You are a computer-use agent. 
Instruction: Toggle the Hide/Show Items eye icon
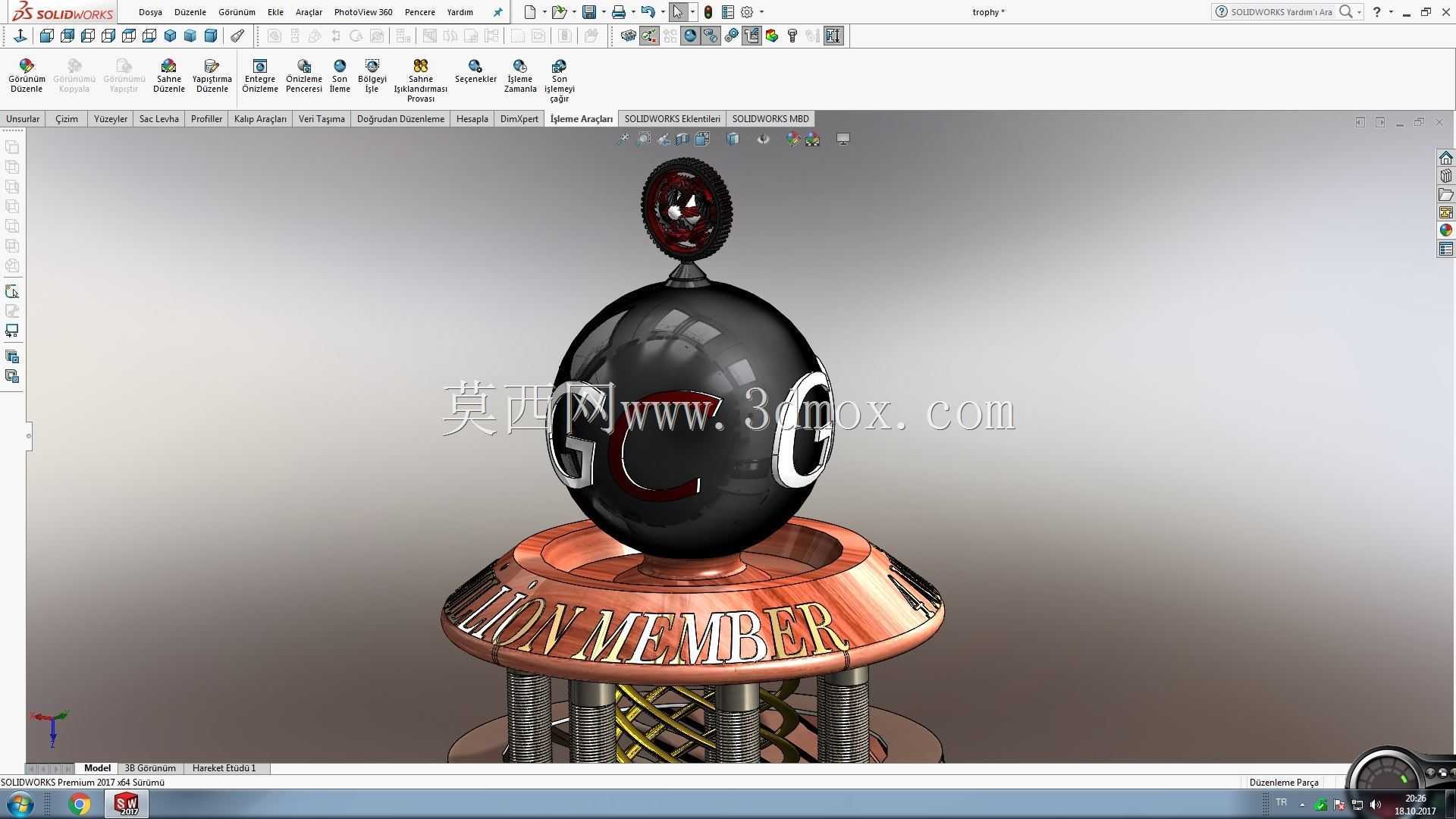coord(764,139)
